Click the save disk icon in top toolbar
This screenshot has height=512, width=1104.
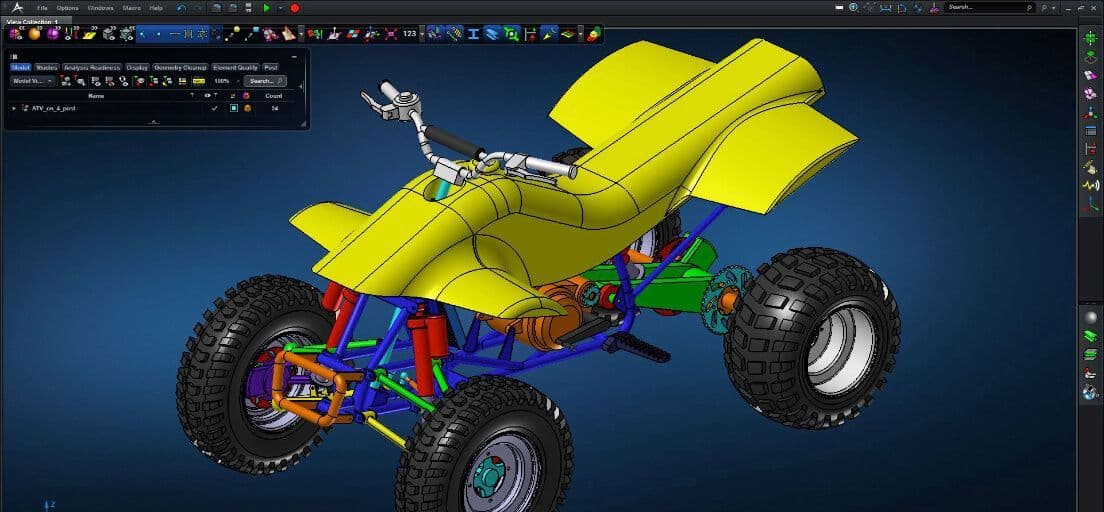(248, 7)
